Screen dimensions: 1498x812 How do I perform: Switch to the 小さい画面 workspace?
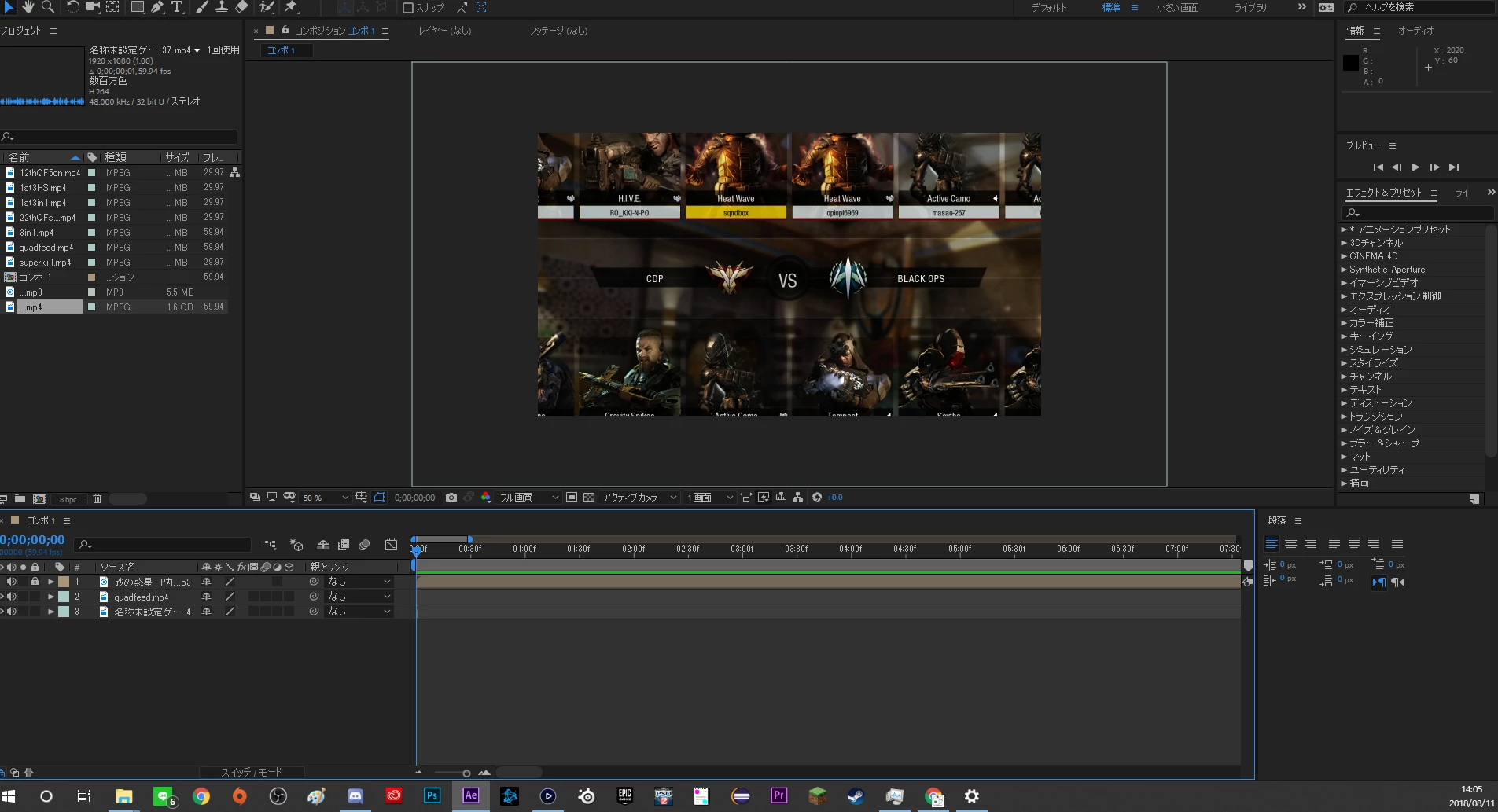pos(1177,7)
